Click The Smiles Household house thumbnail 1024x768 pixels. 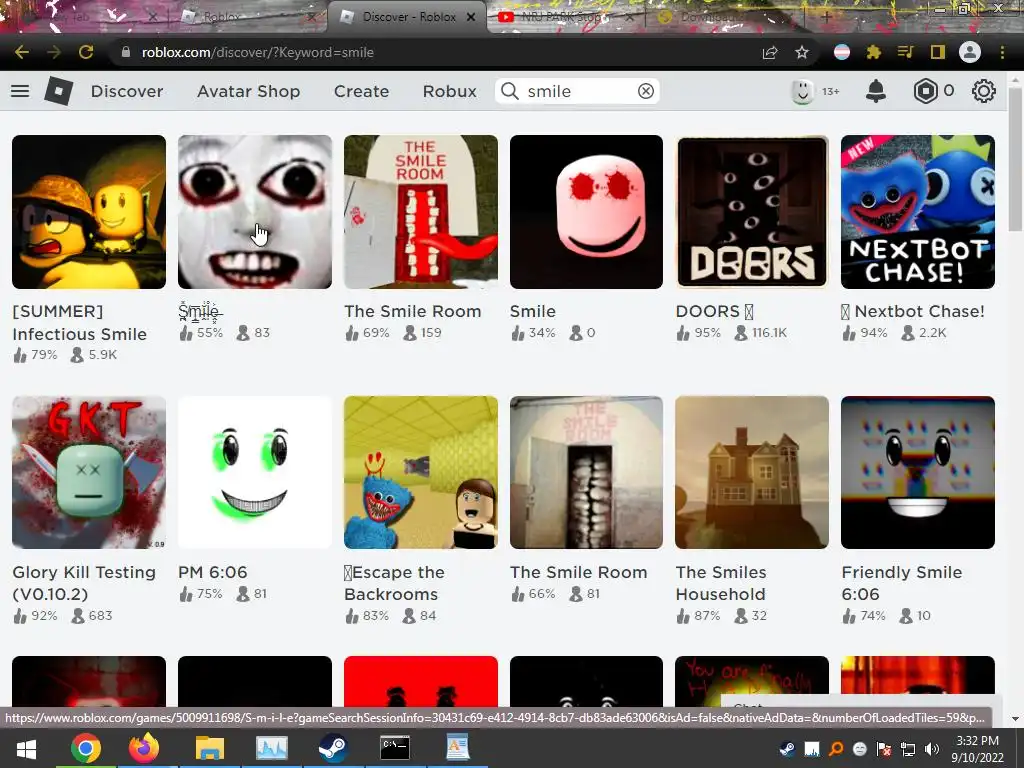(752, 472)
